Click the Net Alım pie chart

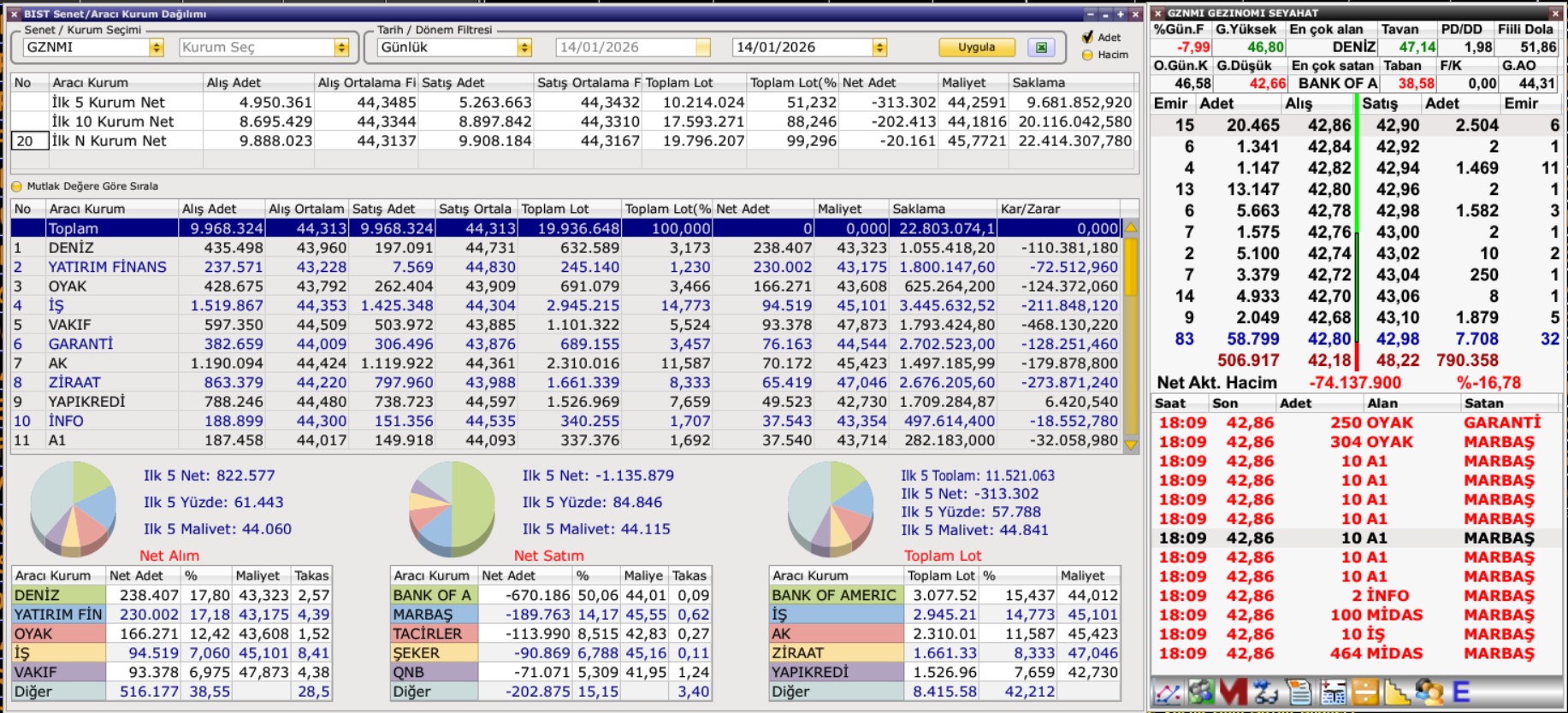pyautogui.click(x=73, y=508)
